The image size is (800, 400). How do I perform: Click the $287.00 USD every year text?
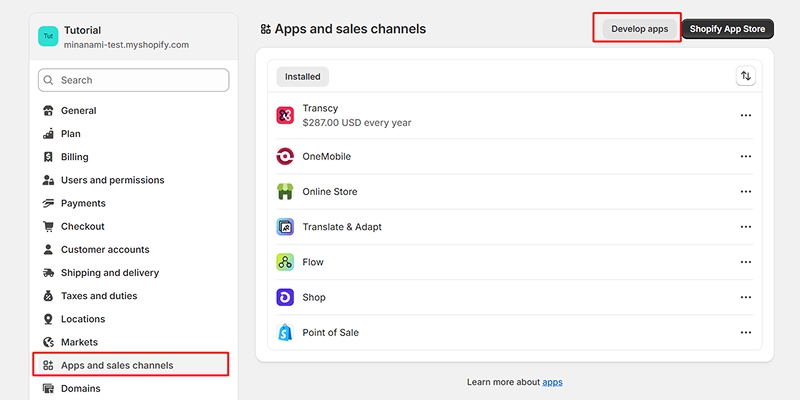[357, 123]
